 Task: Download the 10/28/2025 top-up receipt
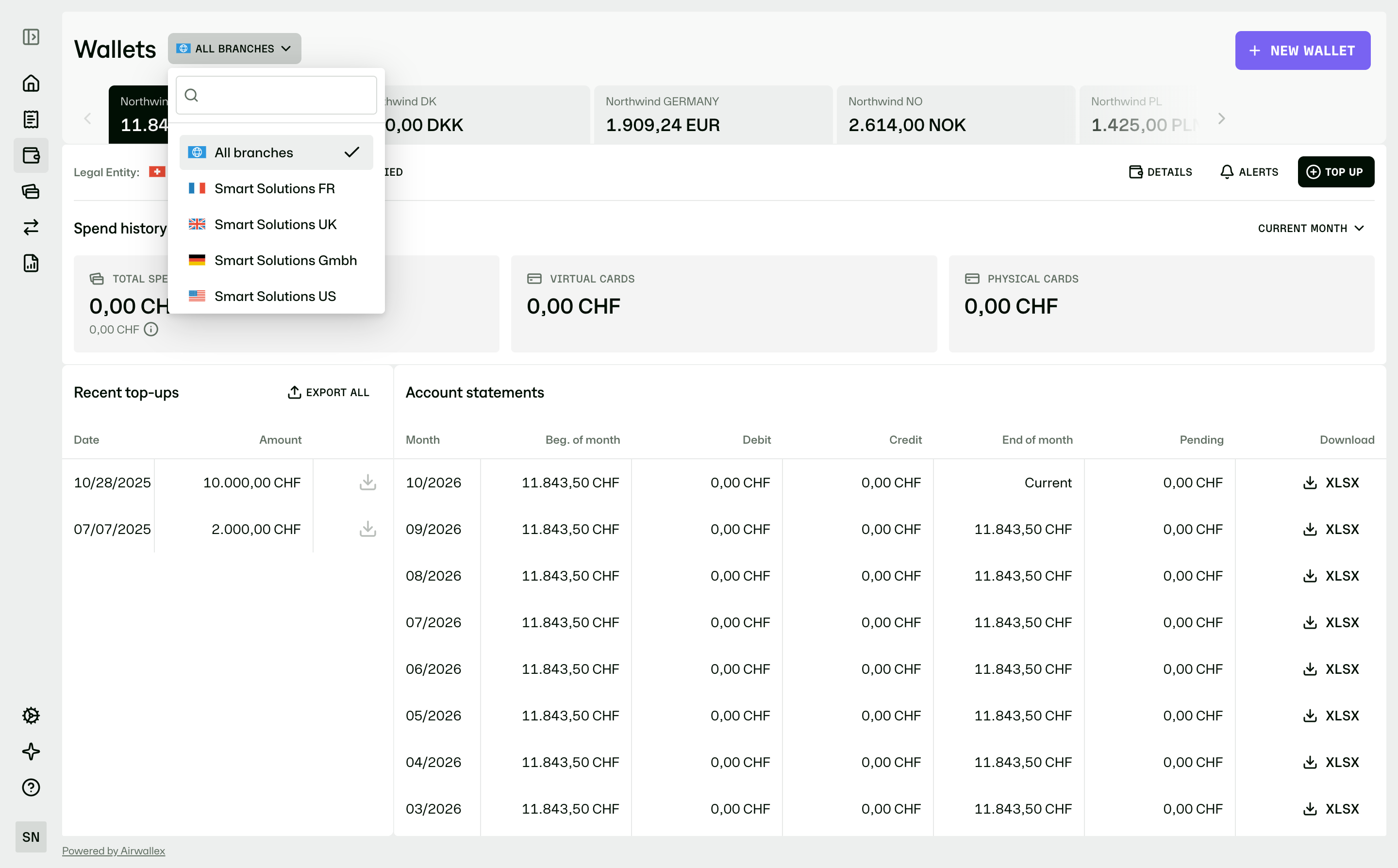[x=368, y=482]
